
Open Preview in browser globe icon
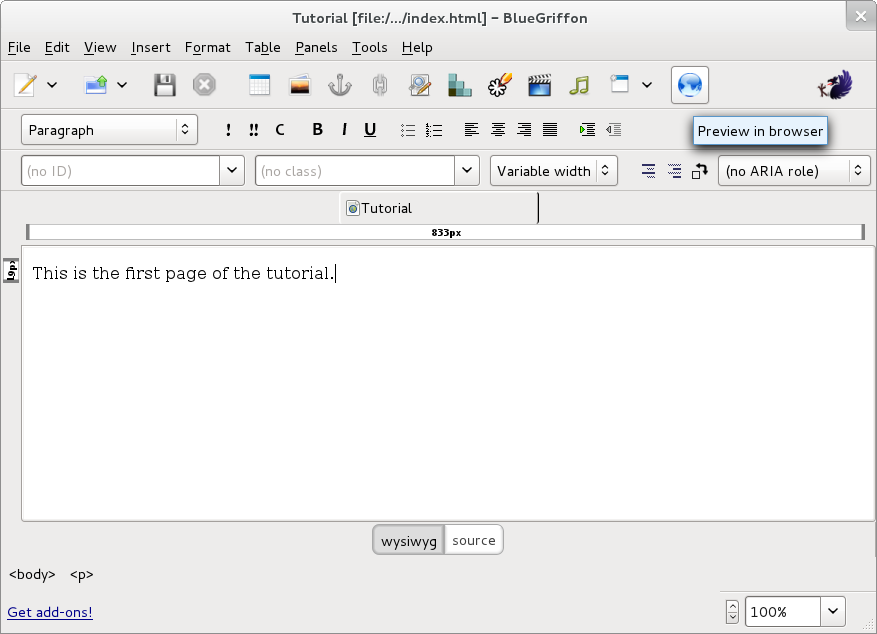[690, 85]
